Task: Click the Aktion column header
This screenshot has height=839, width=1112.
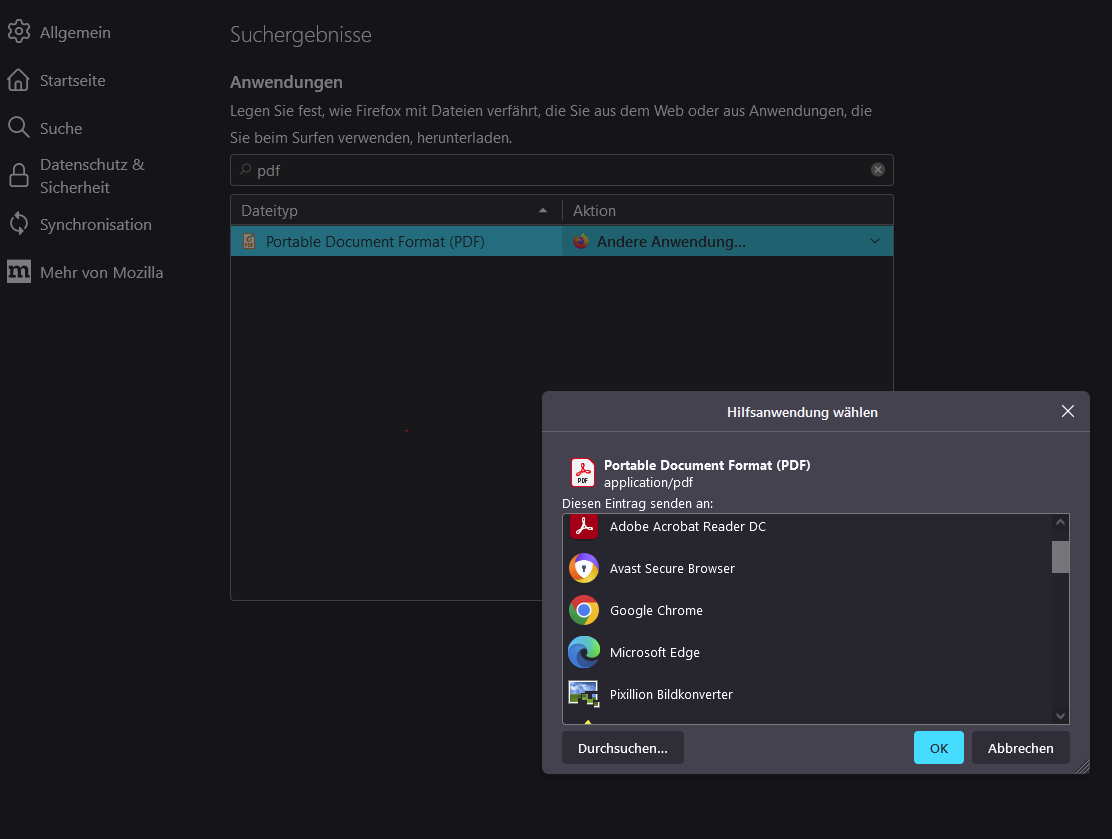Action: click(x=727, y=211)
